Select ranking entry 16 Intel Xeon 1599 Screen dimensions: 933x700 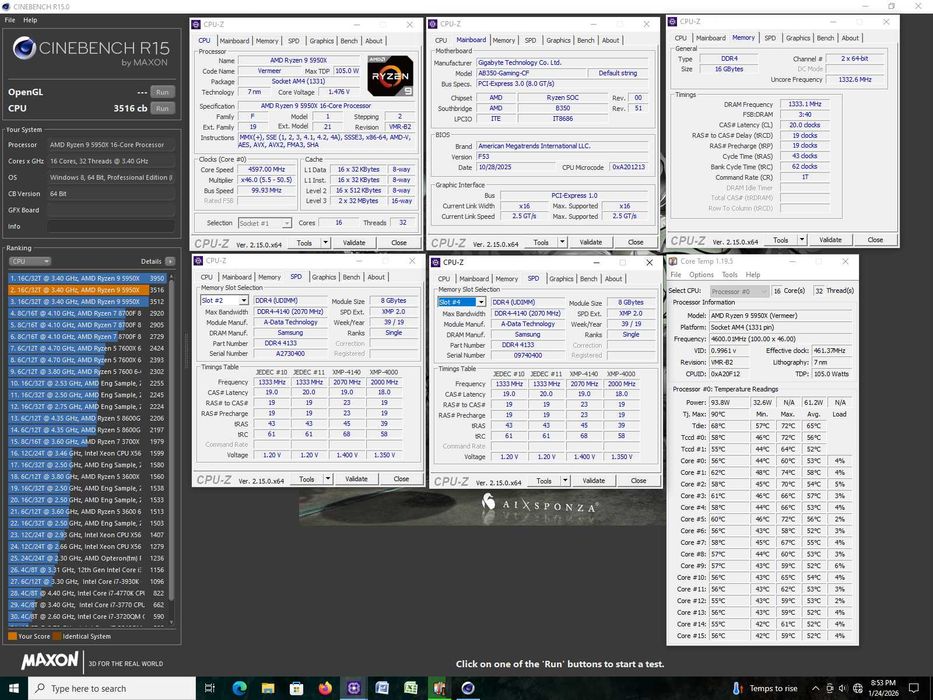click(x=87, y=453)
